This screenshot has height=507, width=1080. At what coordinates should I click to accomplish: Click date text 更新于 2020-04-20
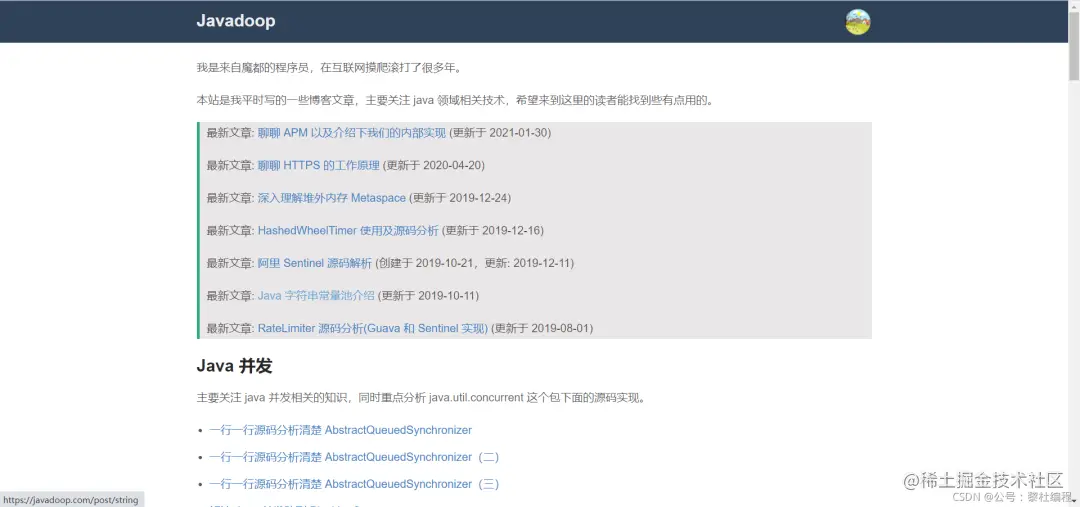[434, 165]
